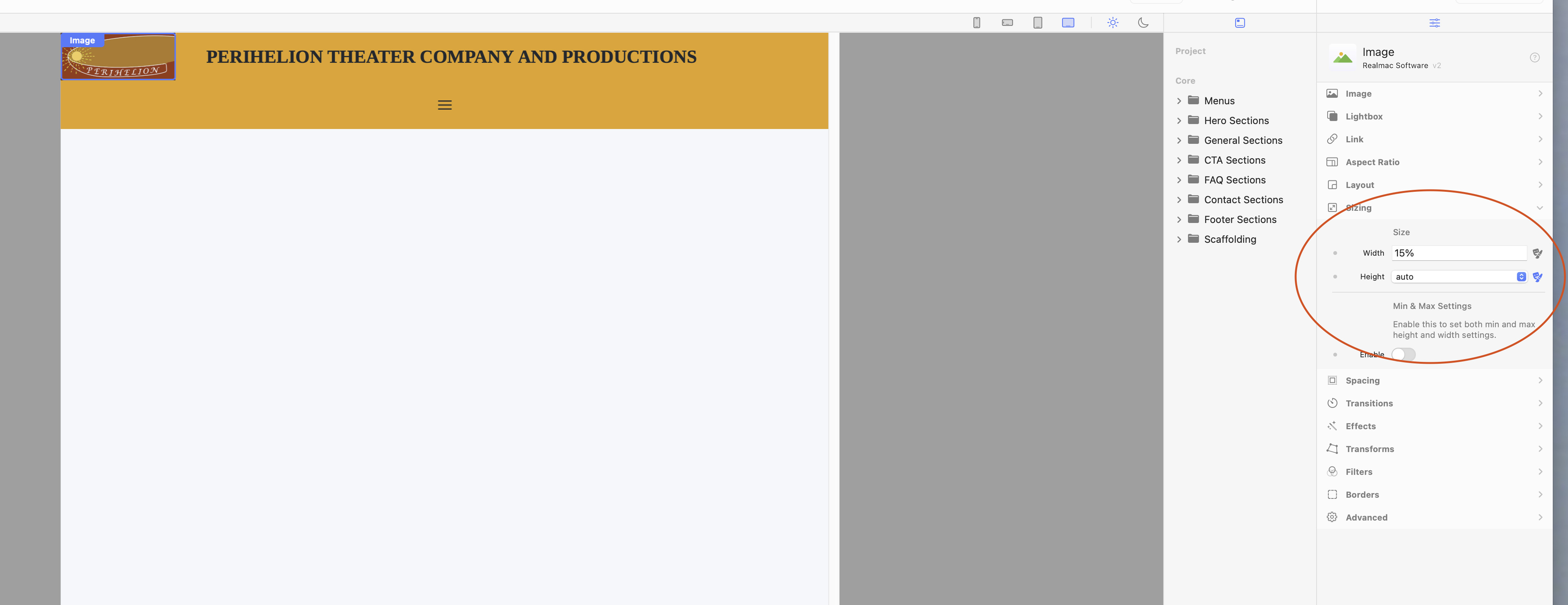This screenshot has height=605, width=1568.
Task: Open the components library tab
Action: tap(1240, 22)
